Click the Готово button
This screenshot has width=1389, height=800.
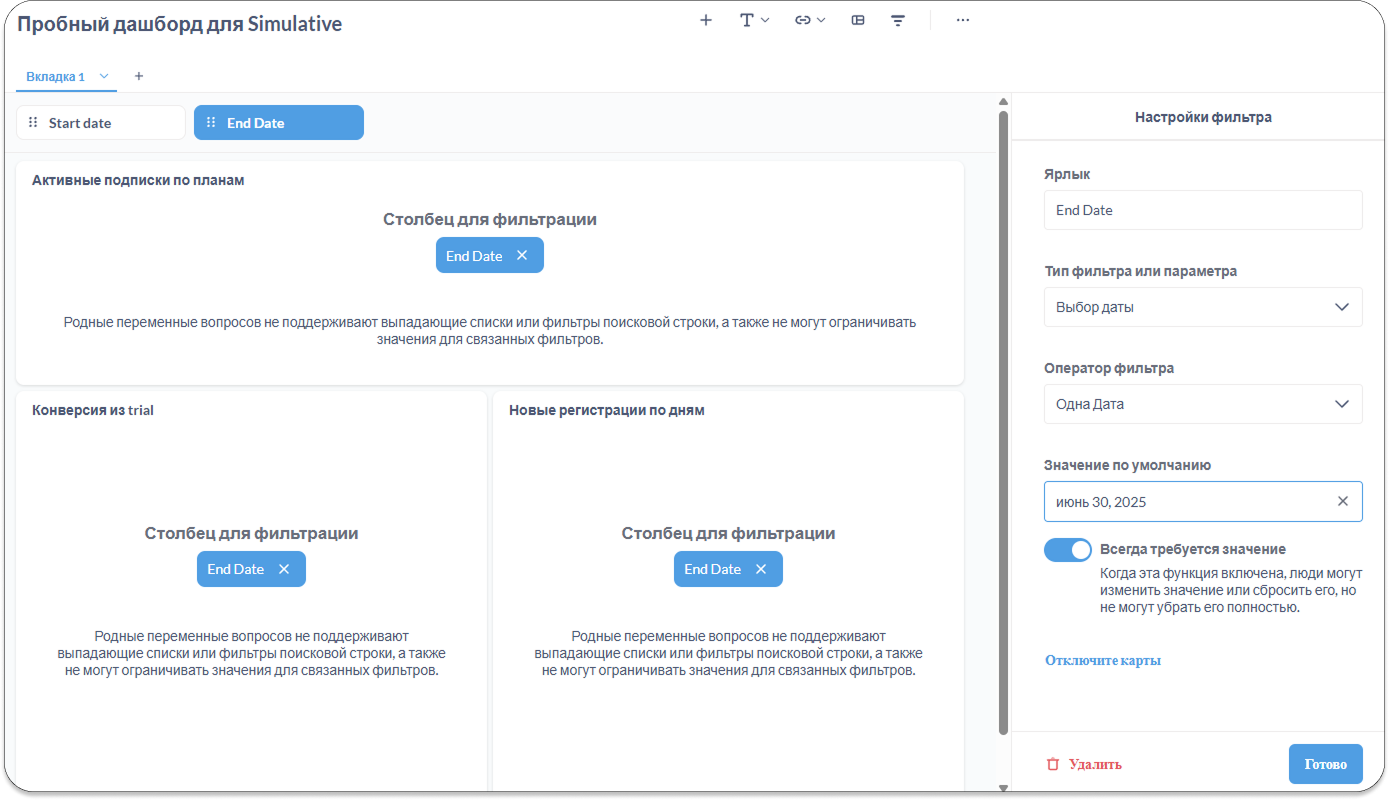(x=1325, y=764)
